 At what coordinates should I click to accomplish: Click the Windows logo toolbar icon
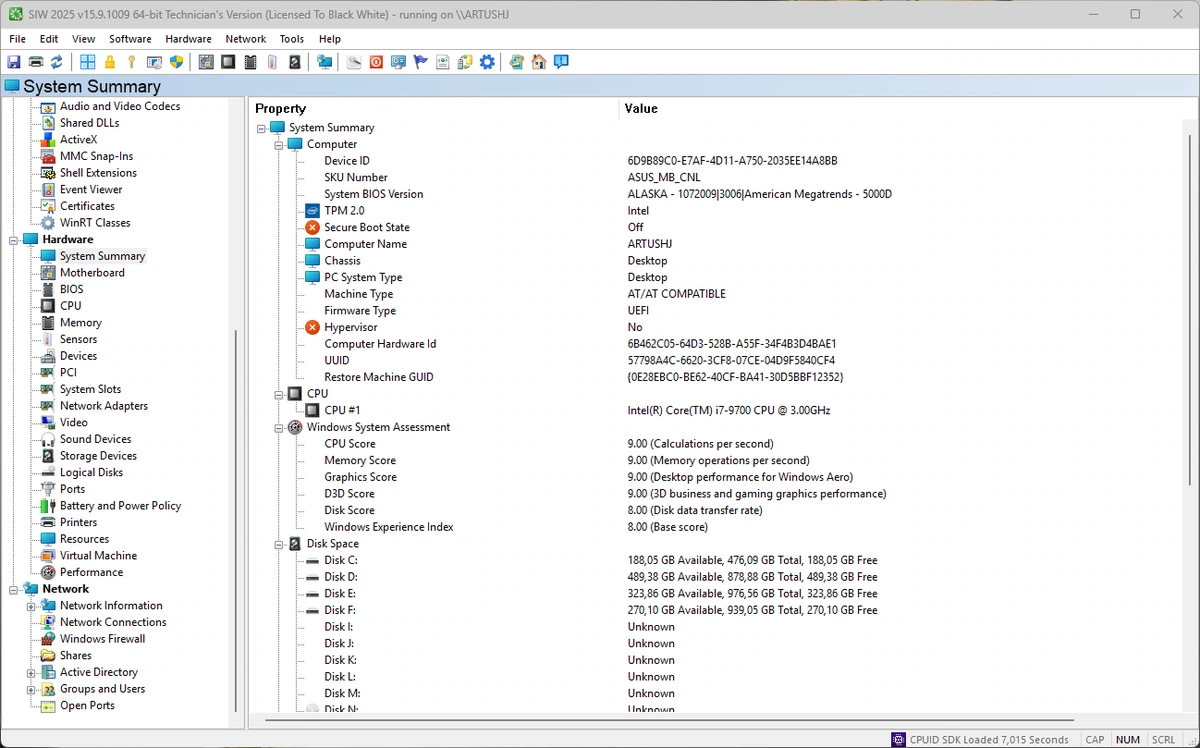tap(88, 62)
